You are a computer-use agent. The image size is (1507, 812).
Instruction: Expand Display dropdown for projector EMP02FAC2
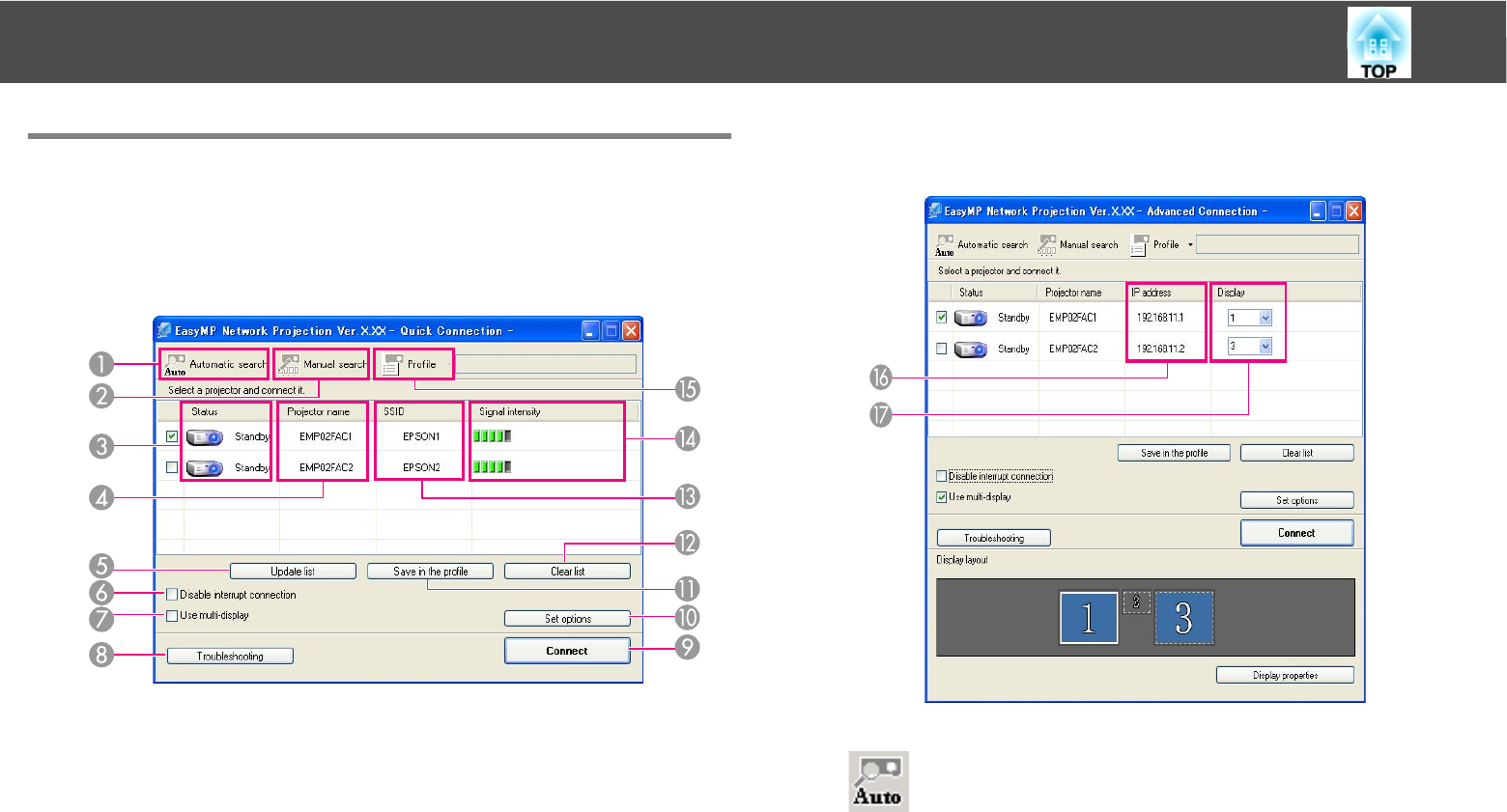[x=1265, y=346]
